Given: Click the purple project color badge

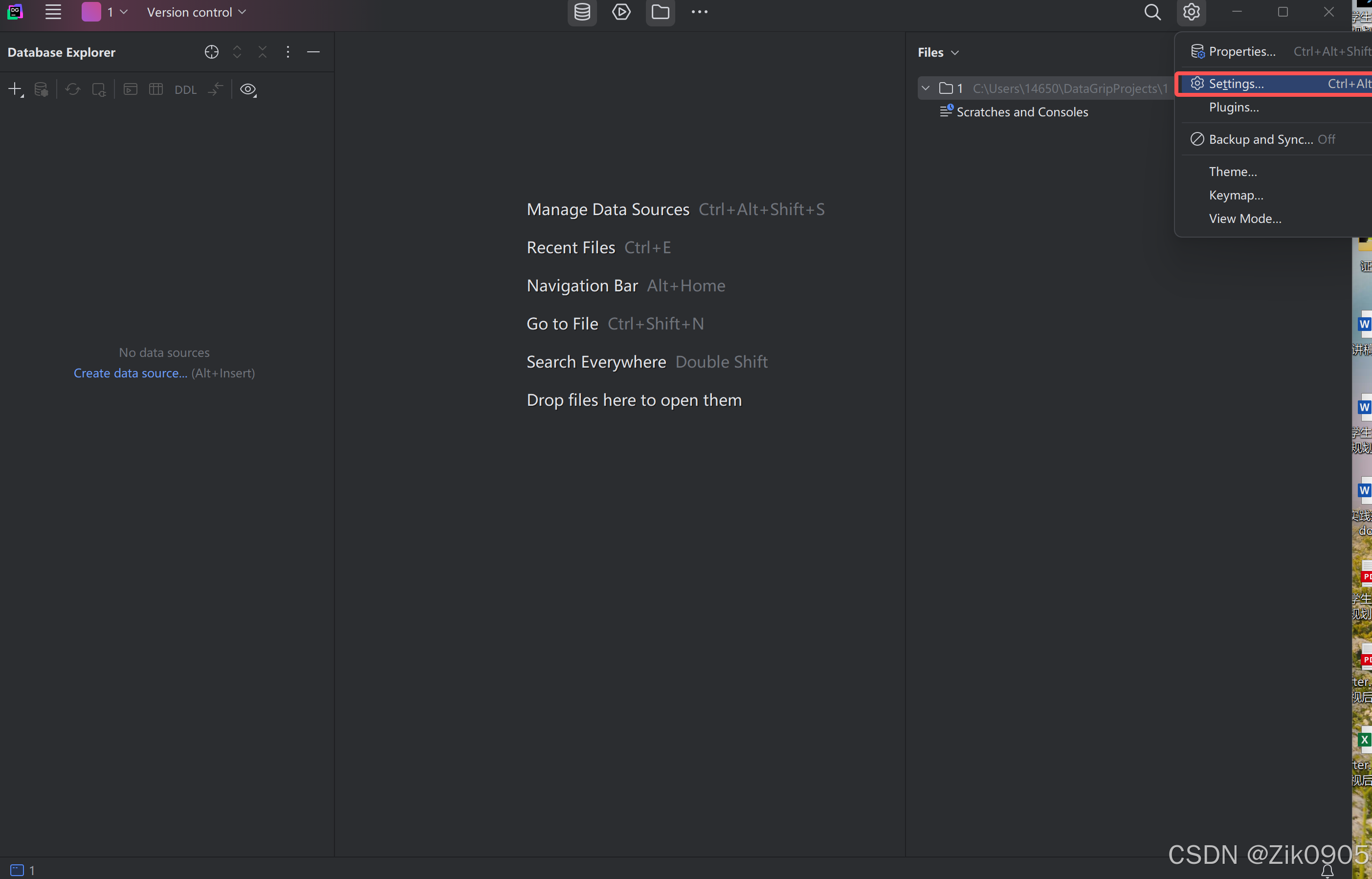Looking at the screenshot, I should pyautogui.click(x=91, y=12).
